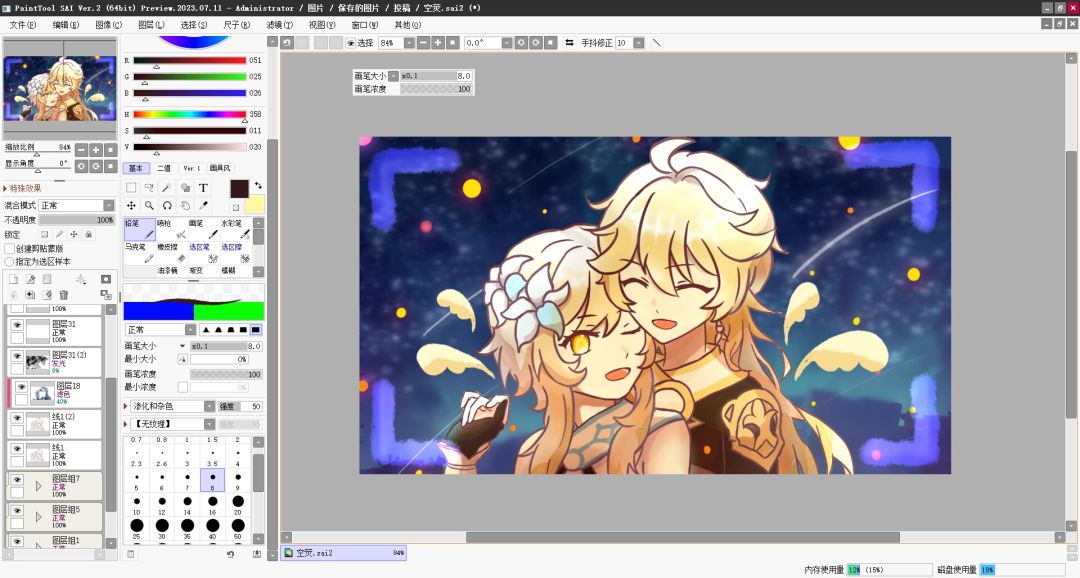Choose the 马克笔 marker tool
This screenshot has height=578, width=1080.
pos(140,253)
